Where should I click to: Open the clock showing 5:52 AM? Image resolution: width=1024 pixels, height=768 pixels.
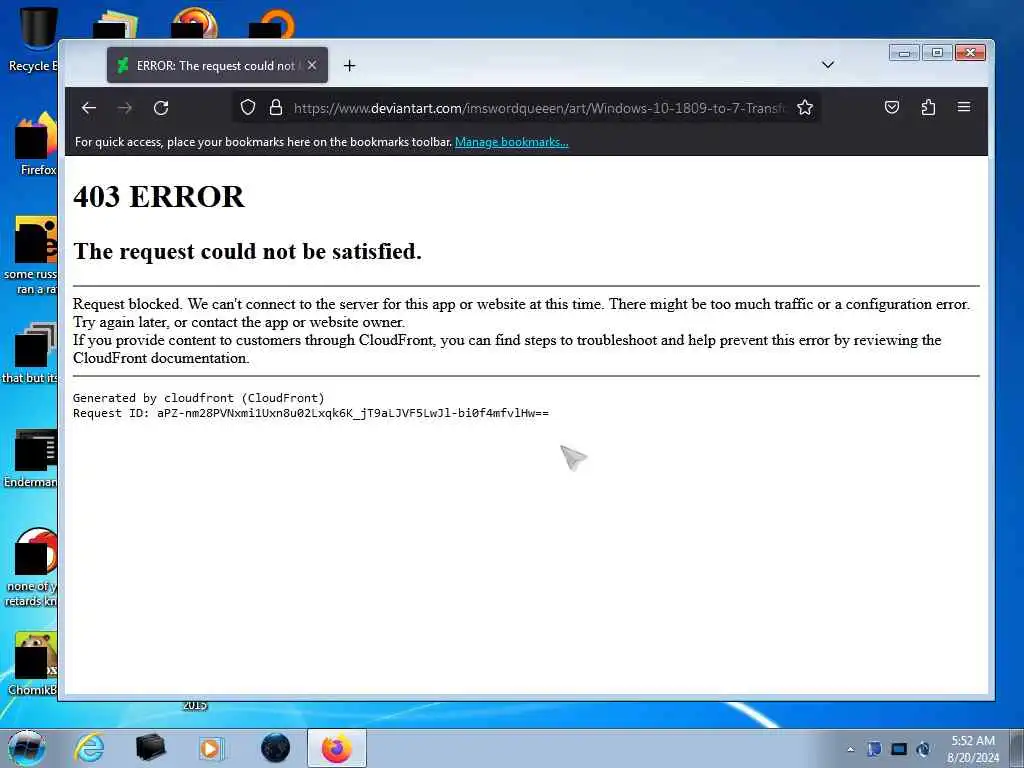[x=973, y=749]
